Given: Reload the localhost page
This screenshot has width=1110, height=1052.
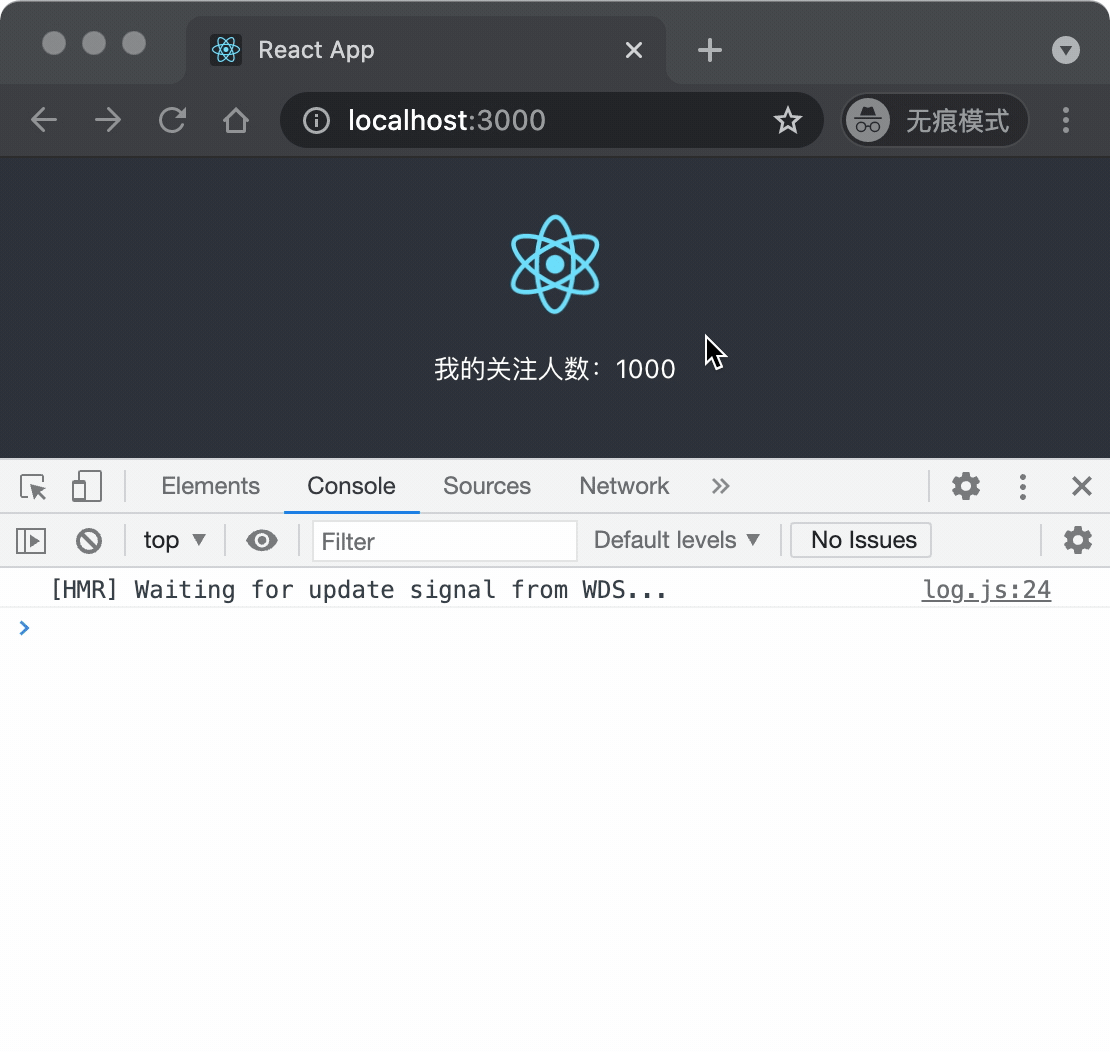Looking at the screenshot, I should (172, 121).
